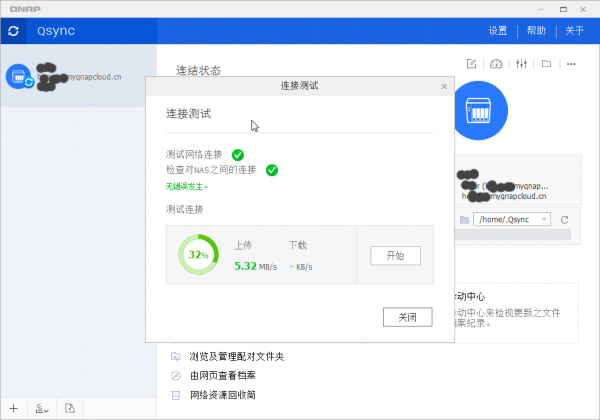Click the 32% circular progress indicator
600x420 pixels.
pos(198,255)
